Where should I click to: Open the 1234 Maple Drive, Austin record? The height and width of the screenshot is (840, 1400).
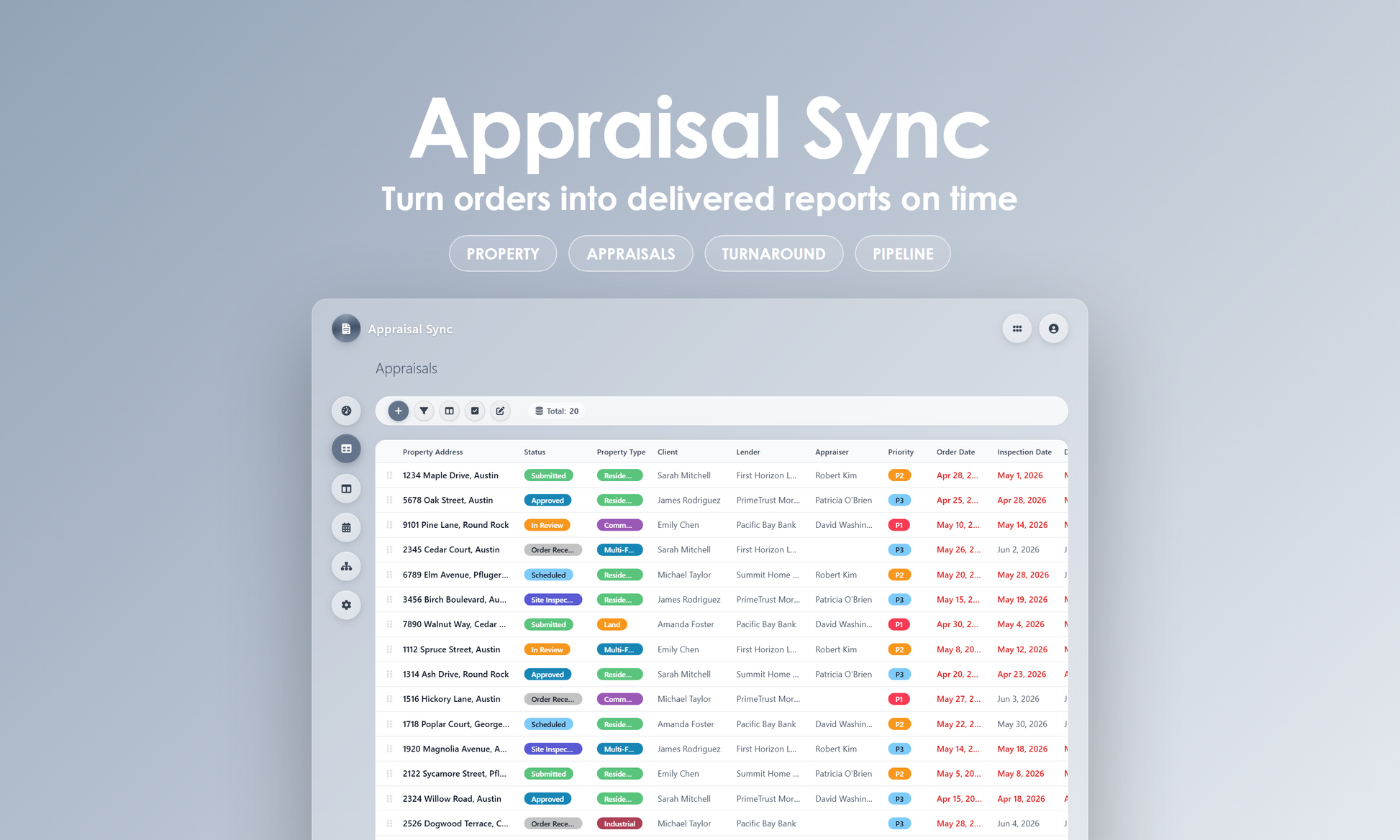point(450,475)
